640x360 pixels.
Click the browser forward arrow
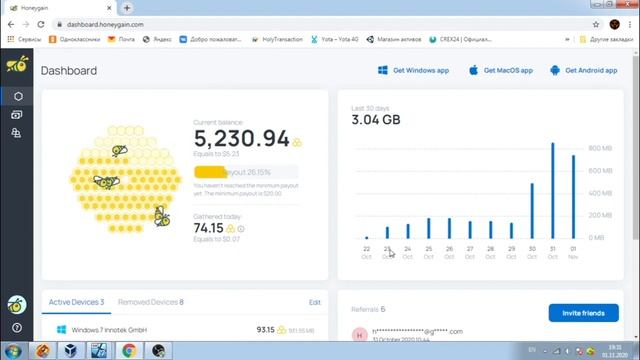[x=26, y=24]
